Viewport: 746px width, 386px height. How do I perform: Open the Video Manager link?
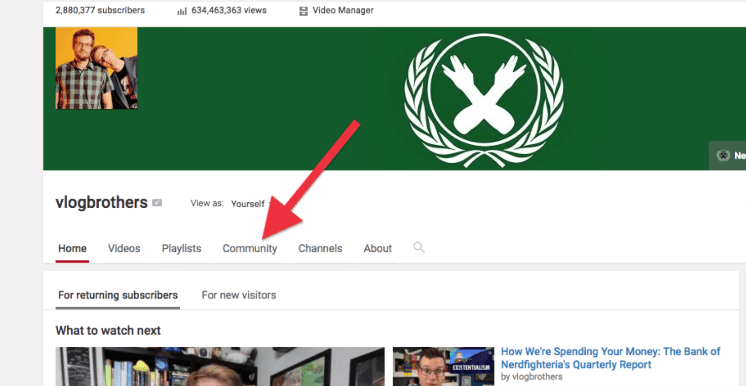(343, 10)
